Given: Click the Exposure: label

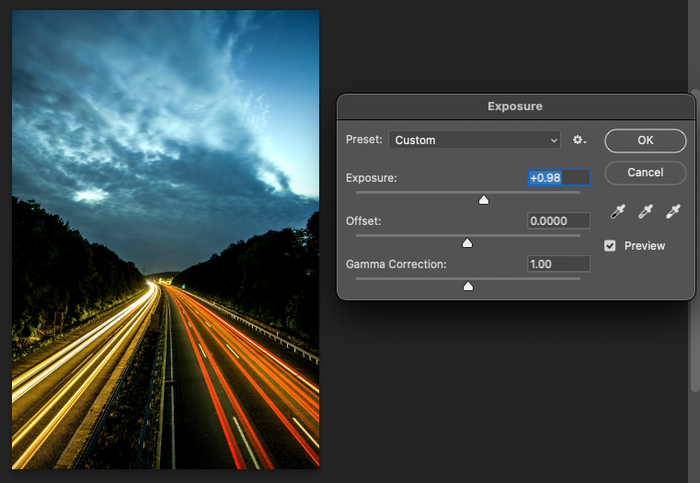Looking at the screenshot, I should (x=371, y=178).
